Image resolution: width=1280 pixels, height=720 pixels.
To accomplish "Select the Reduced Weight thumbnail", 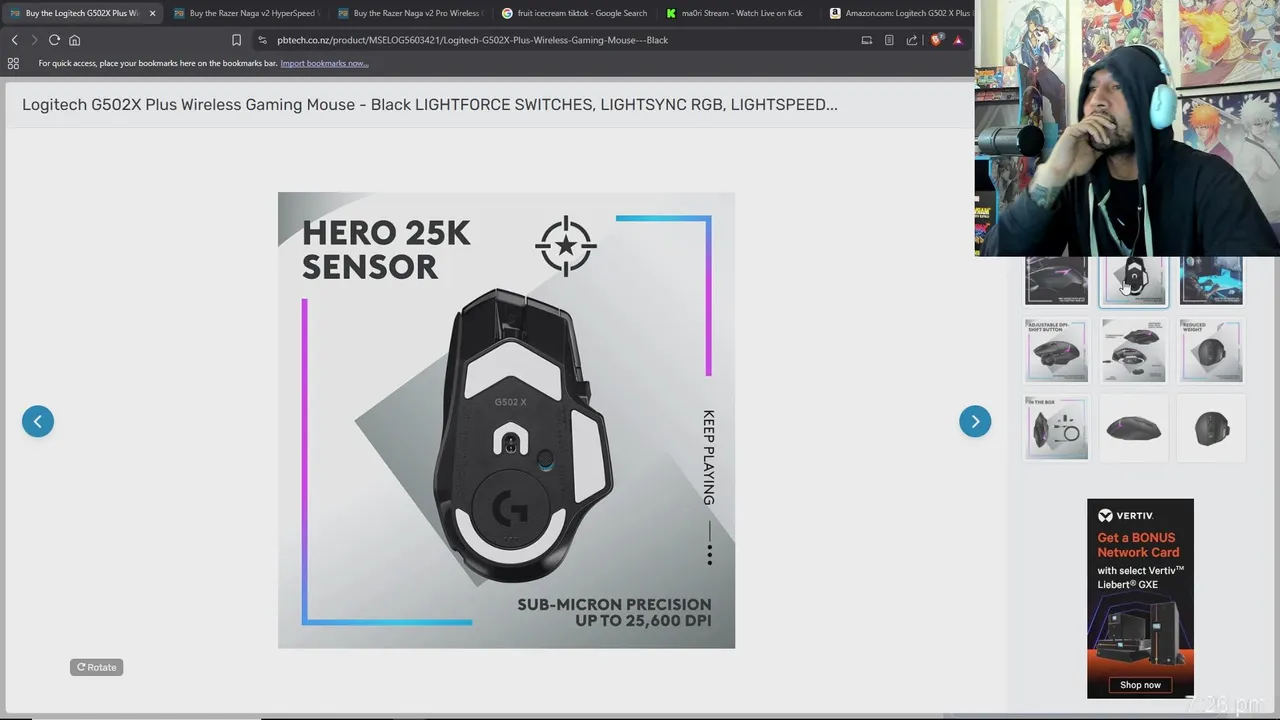I will click(1211, 351).
